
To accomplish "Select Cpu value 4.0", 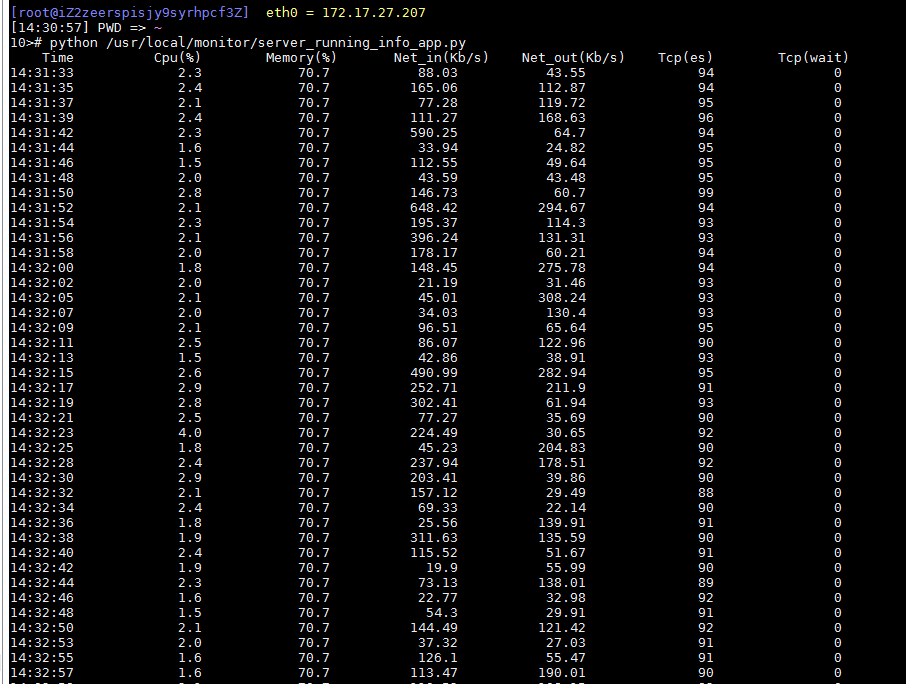I will [190, 433].
